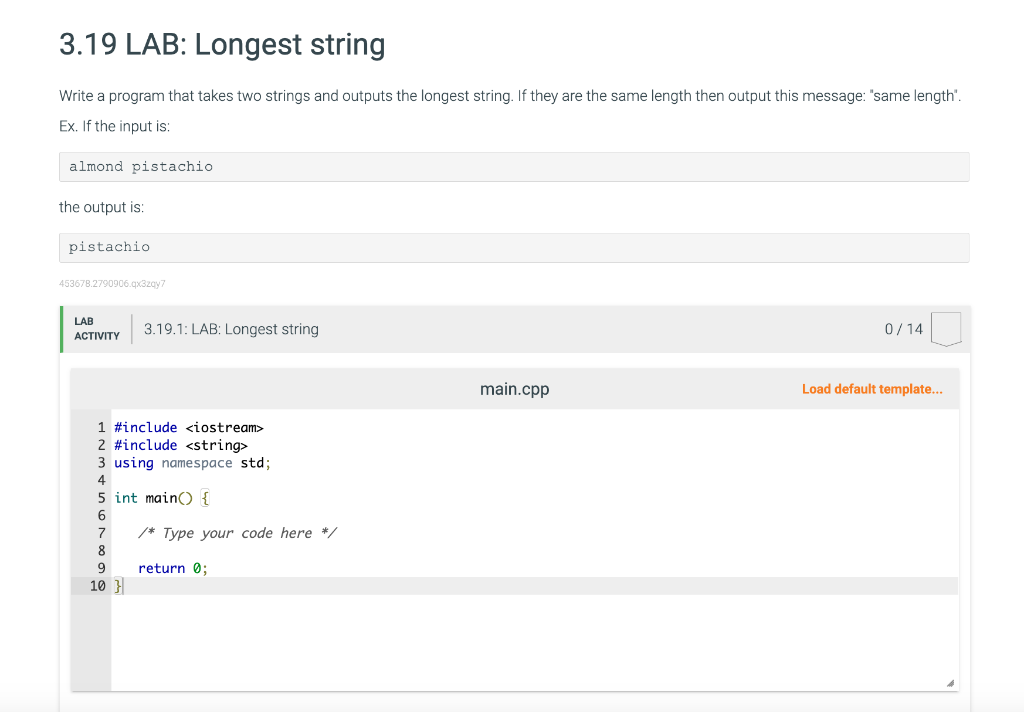Image resolution: width=1024 pixels, height=712 pixels.
Task: Select the main.cpp tab
Action: [x=514, y=388]
